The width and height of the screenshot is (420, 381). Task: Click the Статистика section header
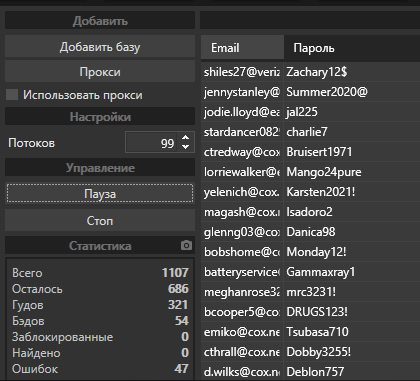coord(100,246)
